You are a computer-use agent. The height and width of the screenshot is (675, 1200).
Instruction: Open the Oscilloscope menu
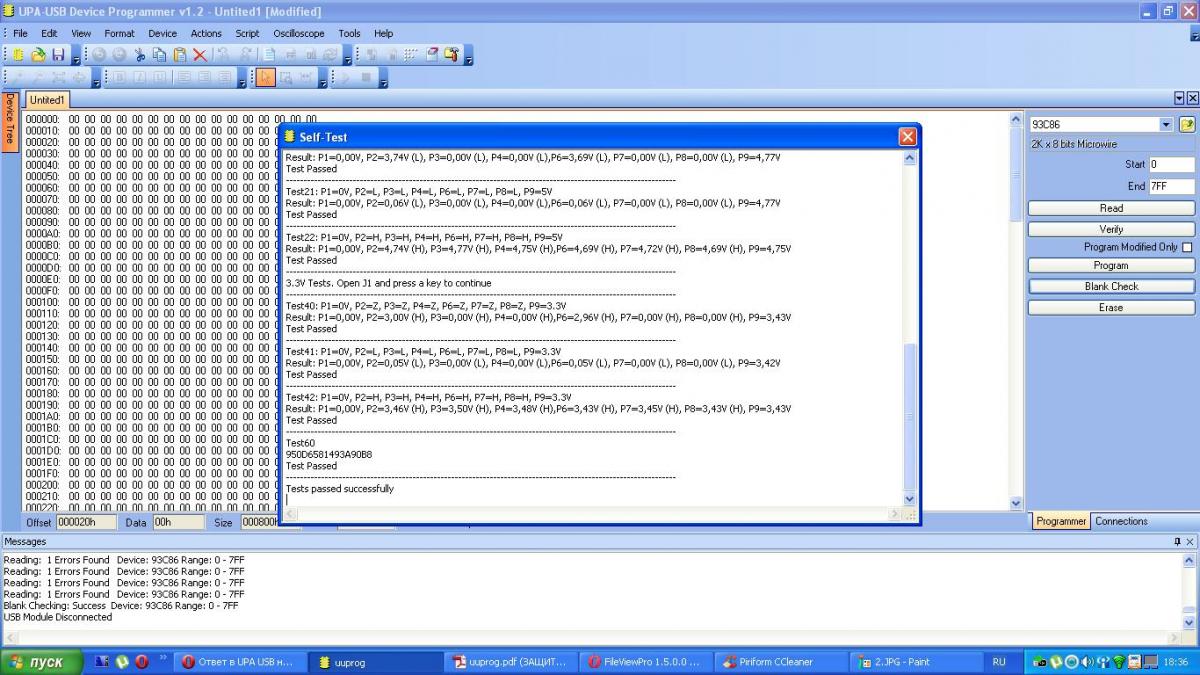[299, 33]
